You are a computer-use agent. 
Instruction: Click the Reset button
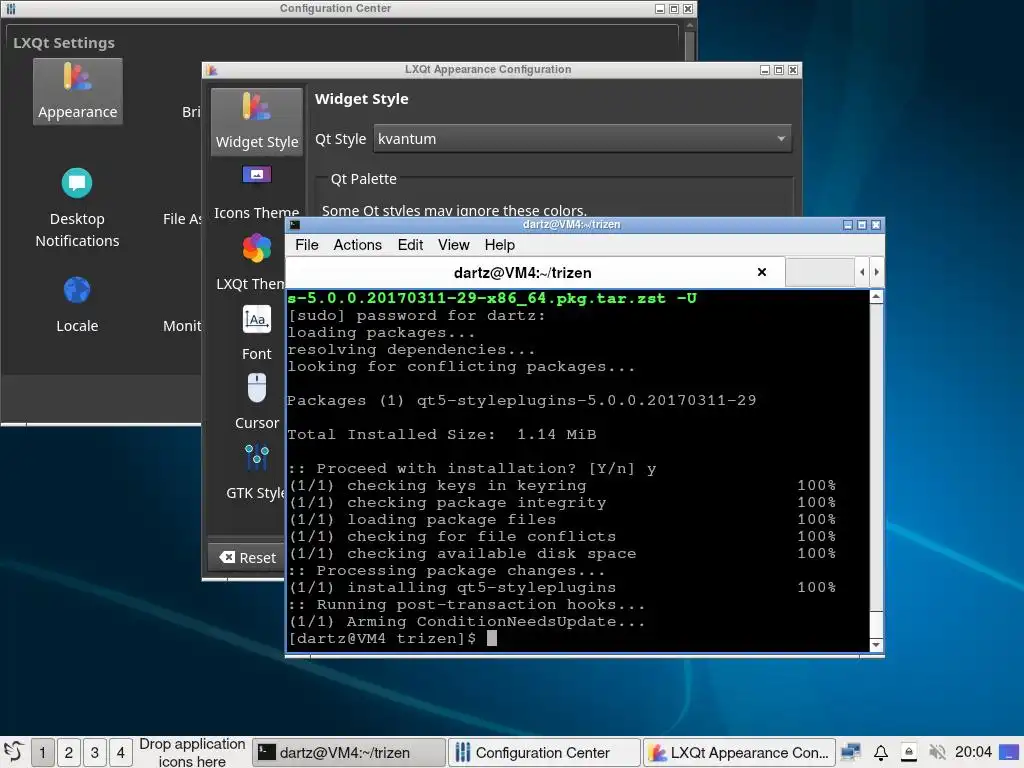[248, 558]
